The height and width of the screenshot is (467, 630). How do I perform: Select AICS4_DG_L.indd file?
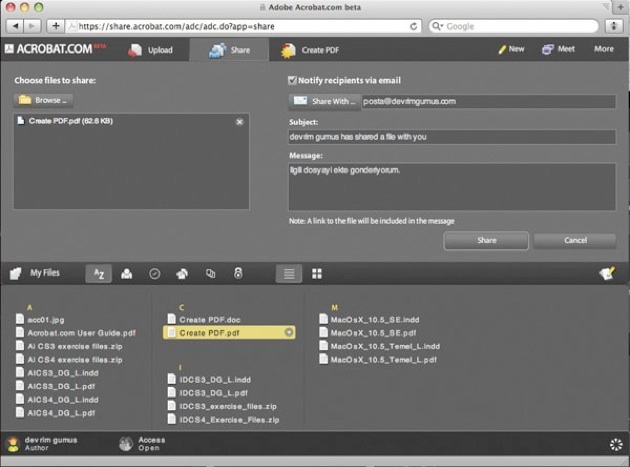pyautogui.click(x=63, y=399)
